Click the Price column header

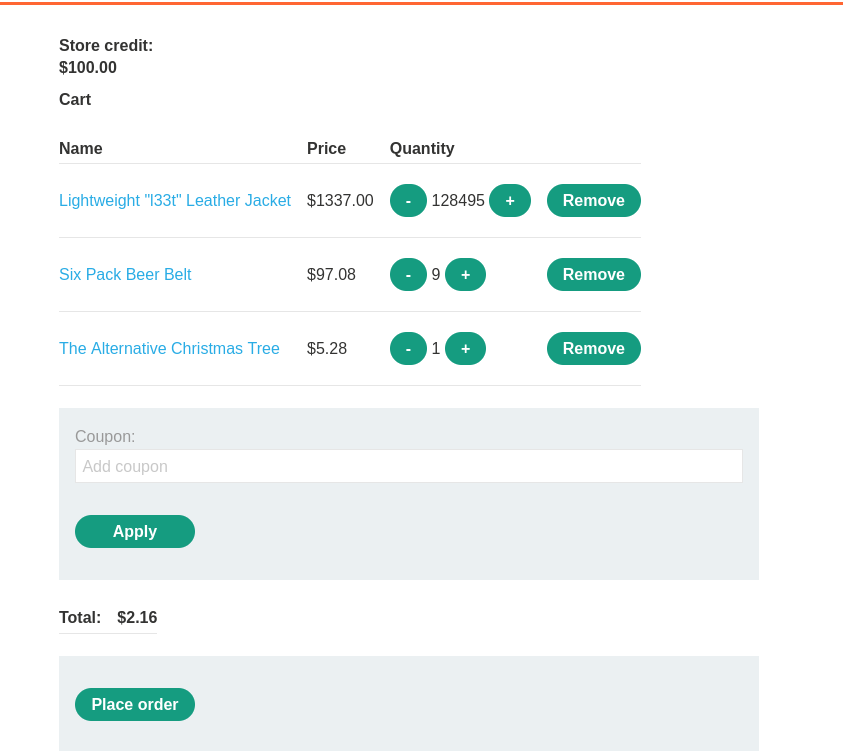(x=326, y=149)
